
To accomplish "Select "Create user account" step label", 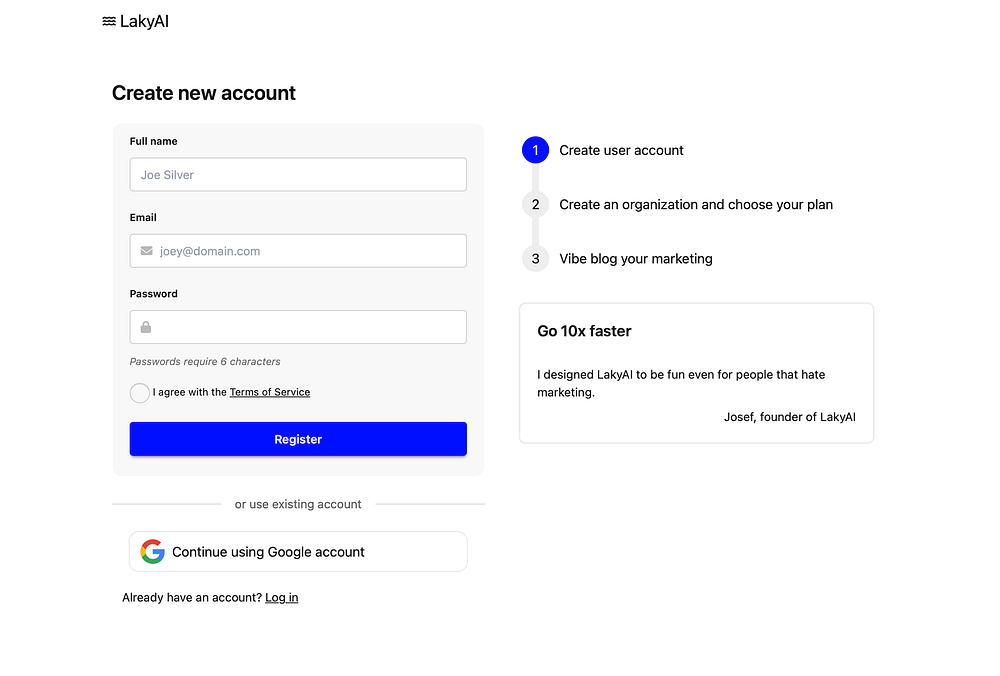I will [x=621, y=150].
